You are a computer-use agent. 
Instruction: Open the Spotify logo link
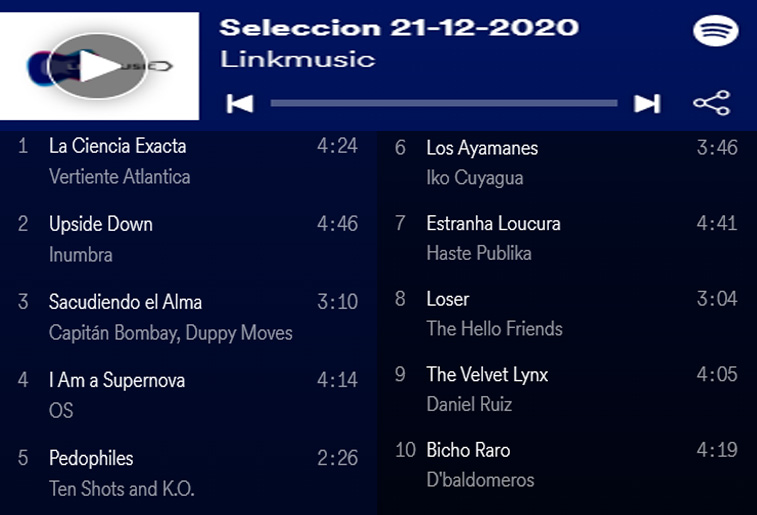point(715,31)
